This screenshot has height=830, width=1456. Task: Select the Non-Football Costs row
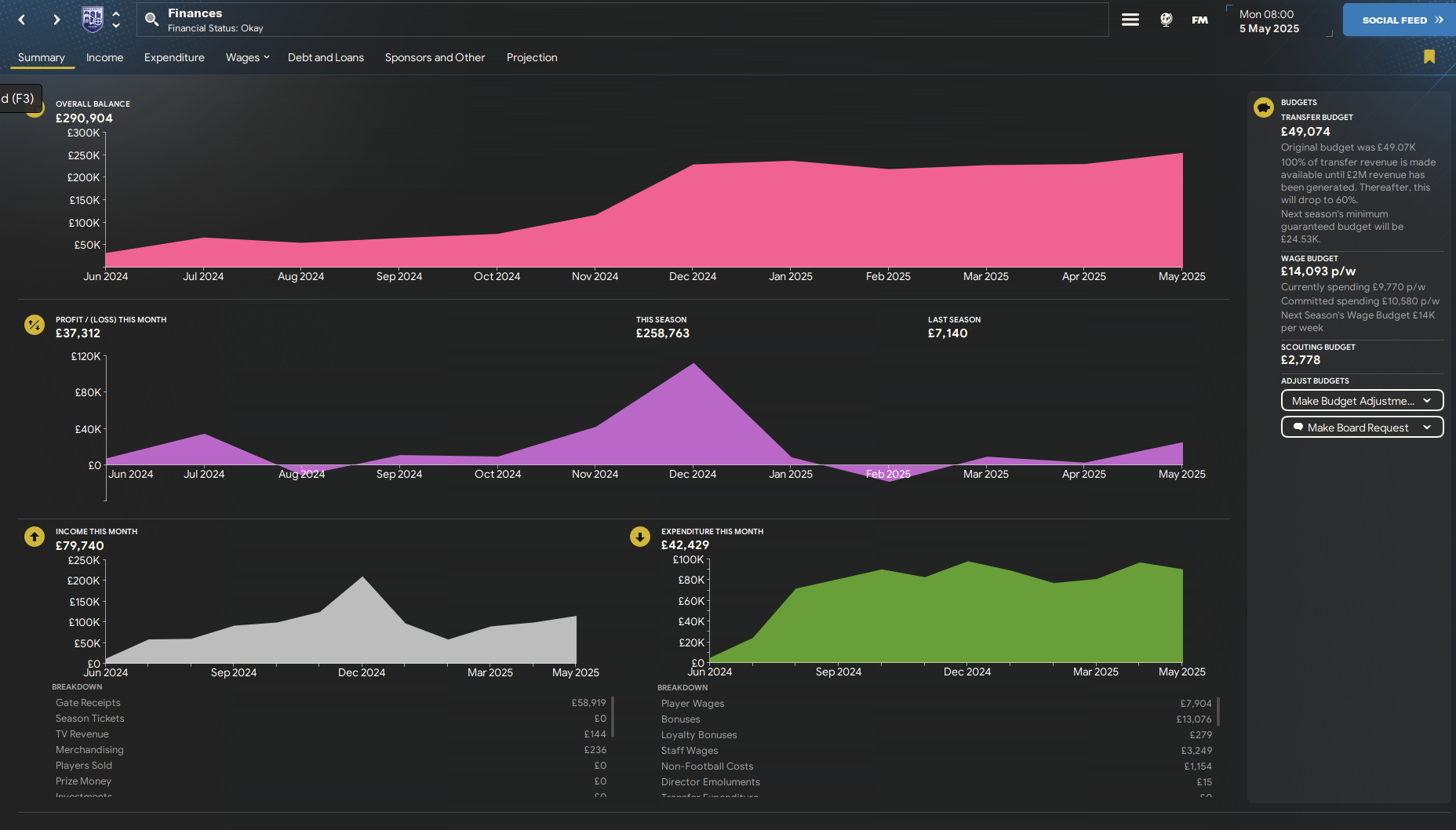(x=937, y=766)
